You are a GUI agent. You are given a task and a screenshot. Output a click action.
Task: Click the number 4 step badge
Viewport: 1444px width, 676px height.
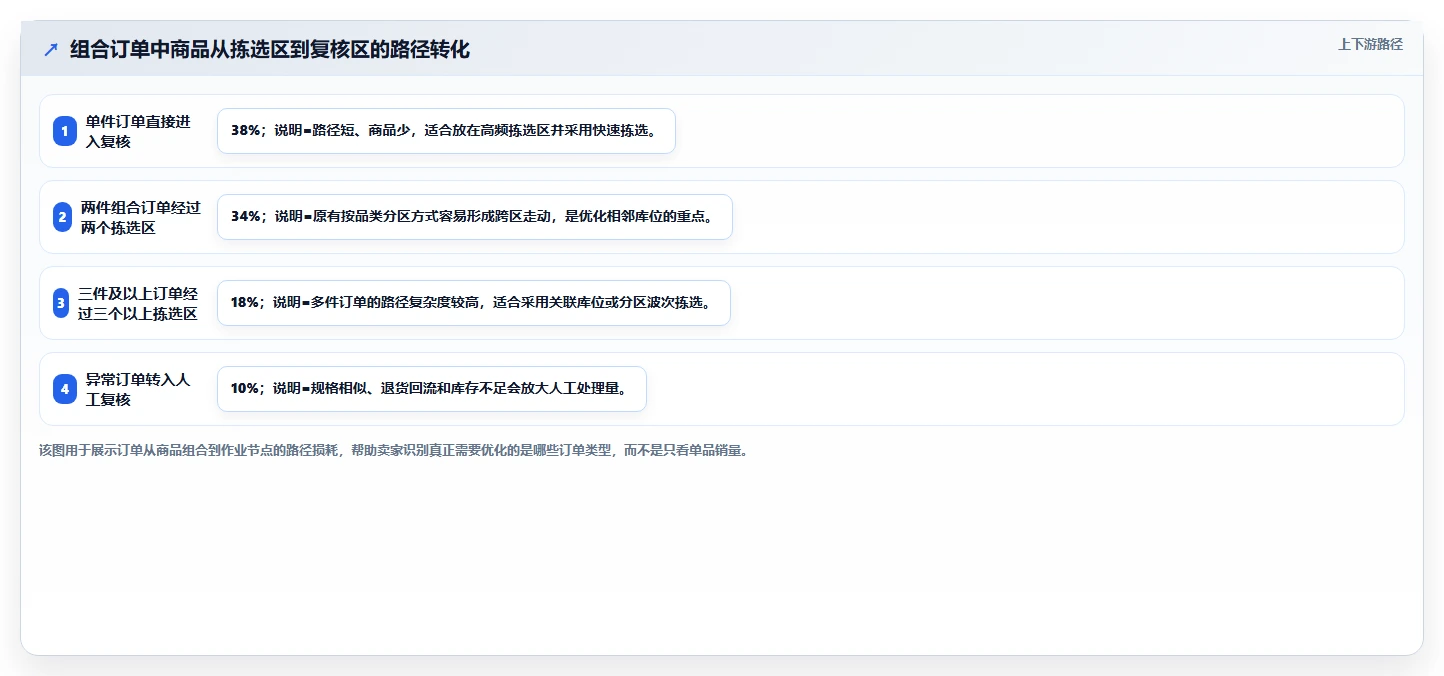[x=65, y=389]
